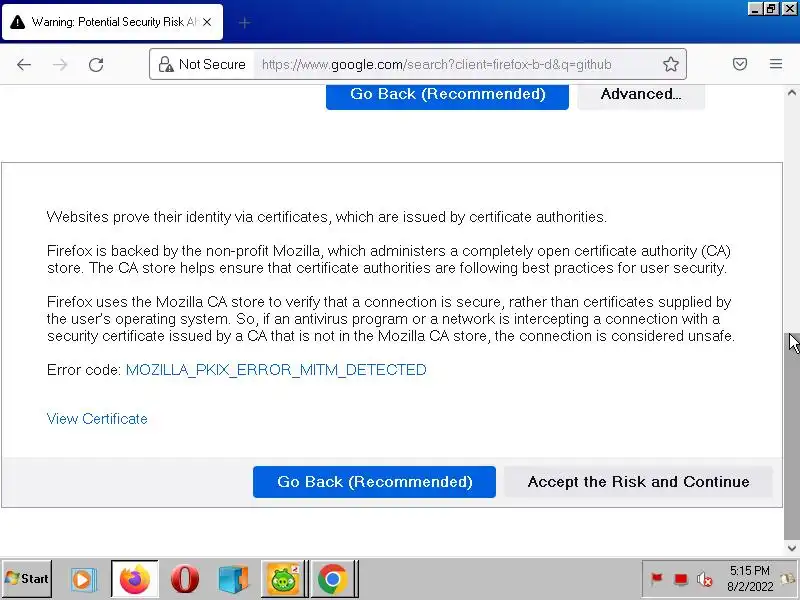This screenshot has height=600, width=800.
Task: Open the View Certificate link
Action: click(x=97, y=419)
